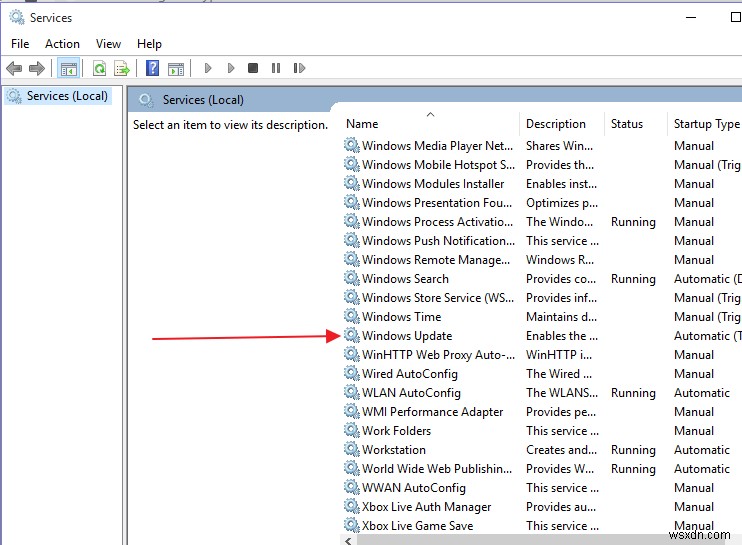Viewport: 742px width, 545px height.
Task: Select WinHTTP Web Proxy Auto-... service
Action: 438,355
